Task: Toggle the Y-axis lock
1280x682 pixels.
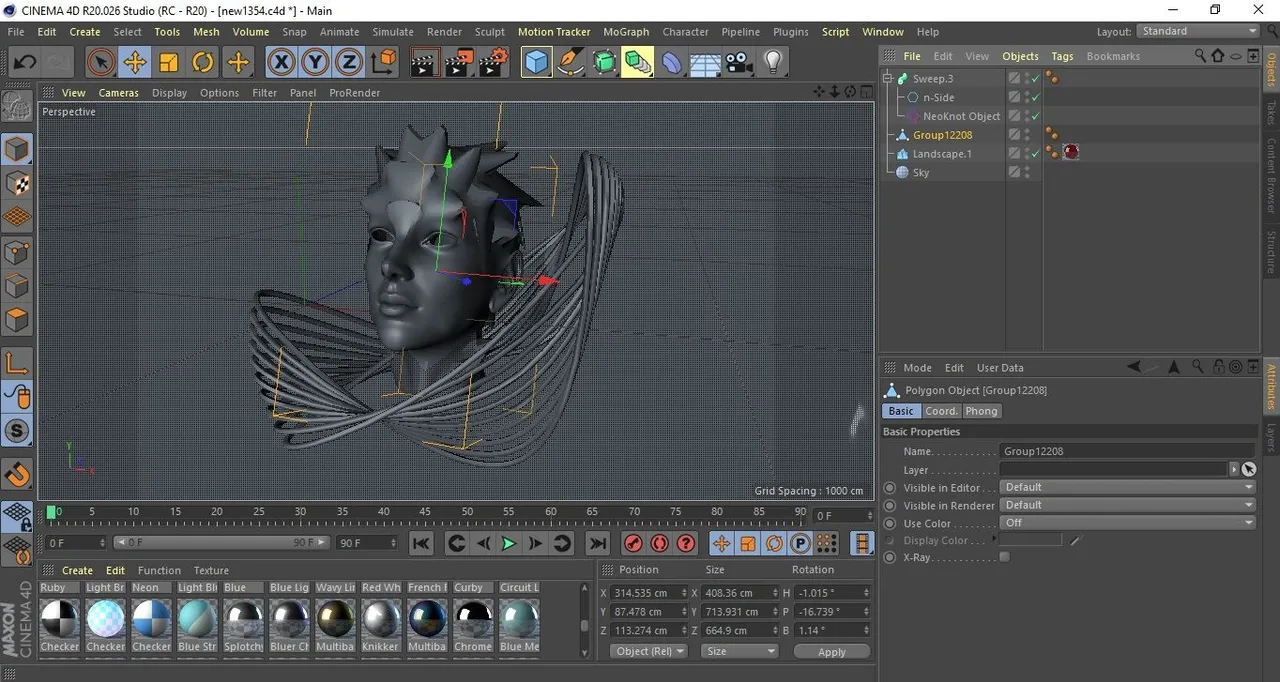Action: click(315, 63)
